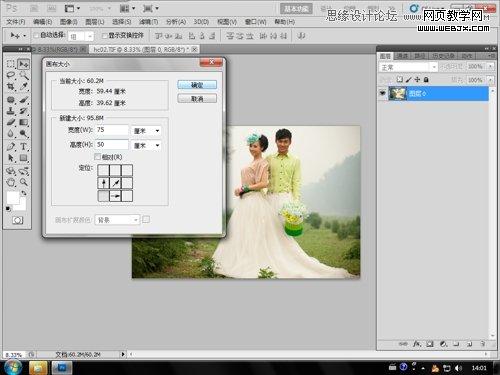Image resolution: width=500 pixels, height=375 pixels.
Task: Open the Edit menu
Action: click(x=43, y=22)
